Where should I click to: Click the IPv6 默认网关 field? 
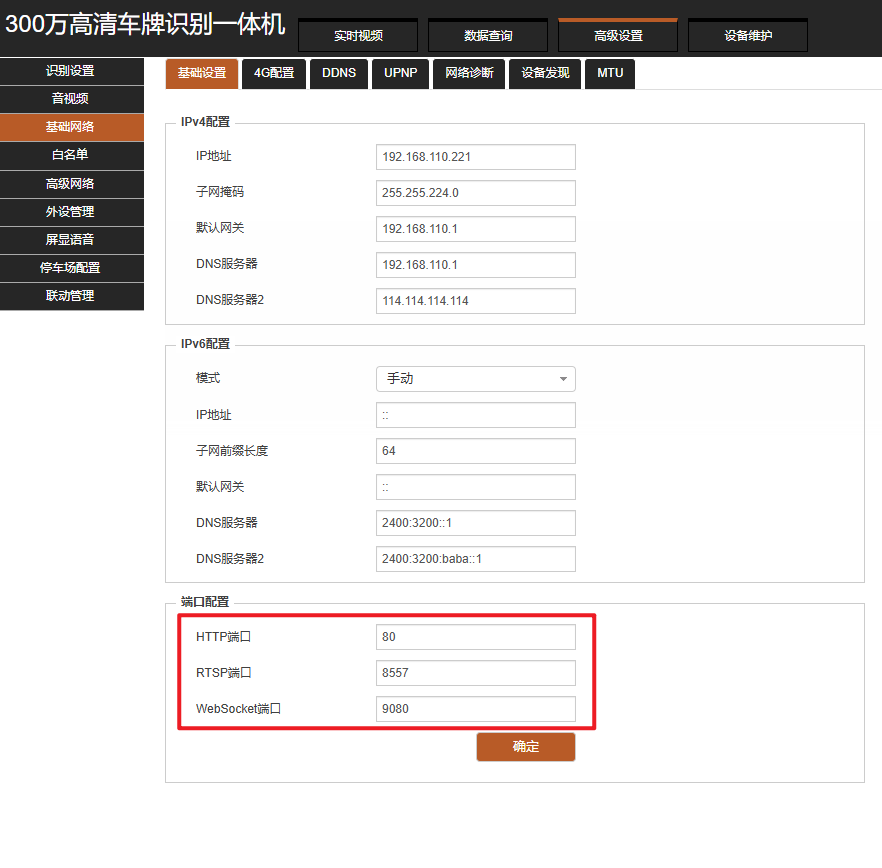[x=476, y=487]
